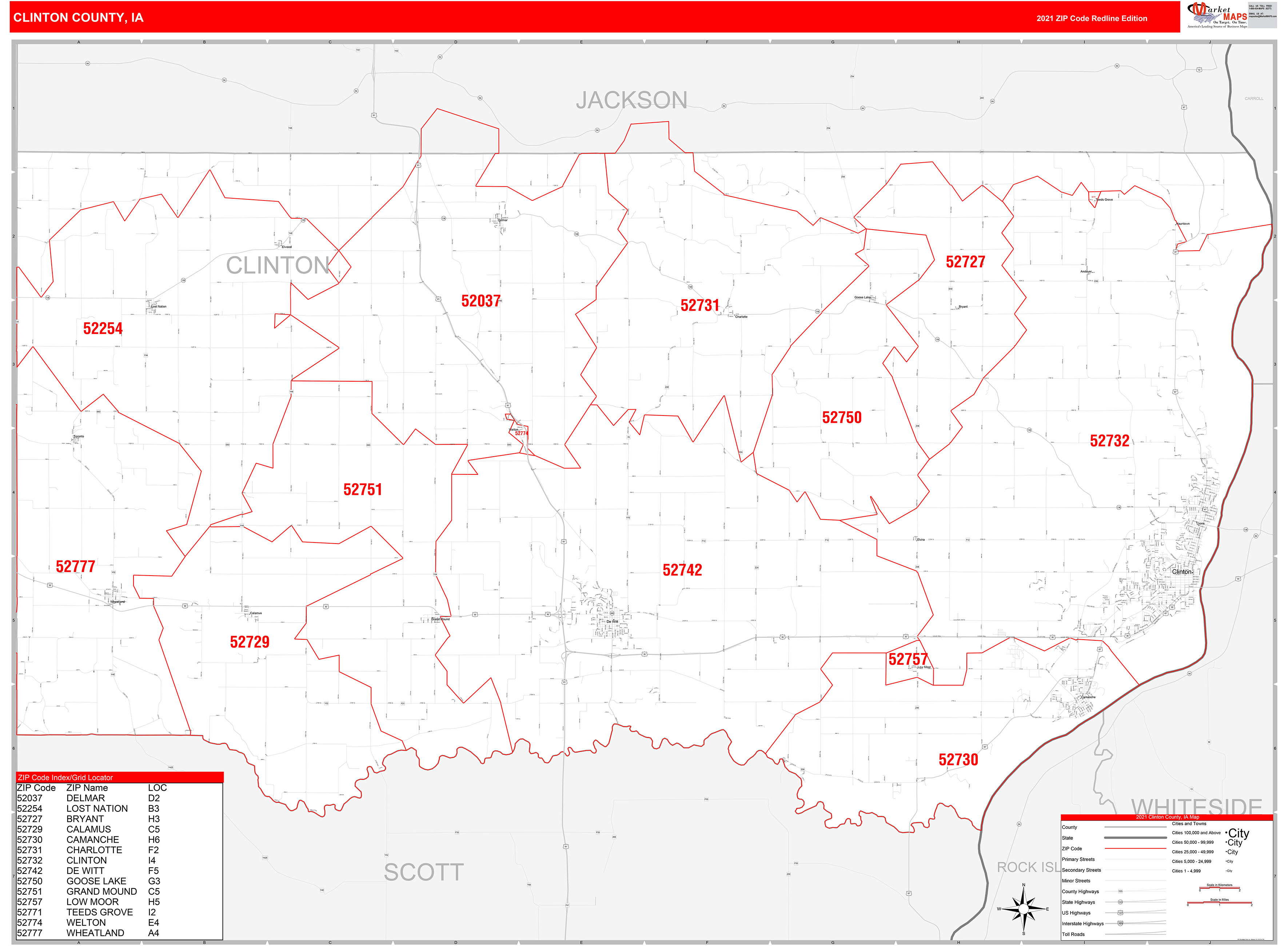Click the map title CLINTON COUNTY, IA
The image size is (1288, 946).
(79, 18)
